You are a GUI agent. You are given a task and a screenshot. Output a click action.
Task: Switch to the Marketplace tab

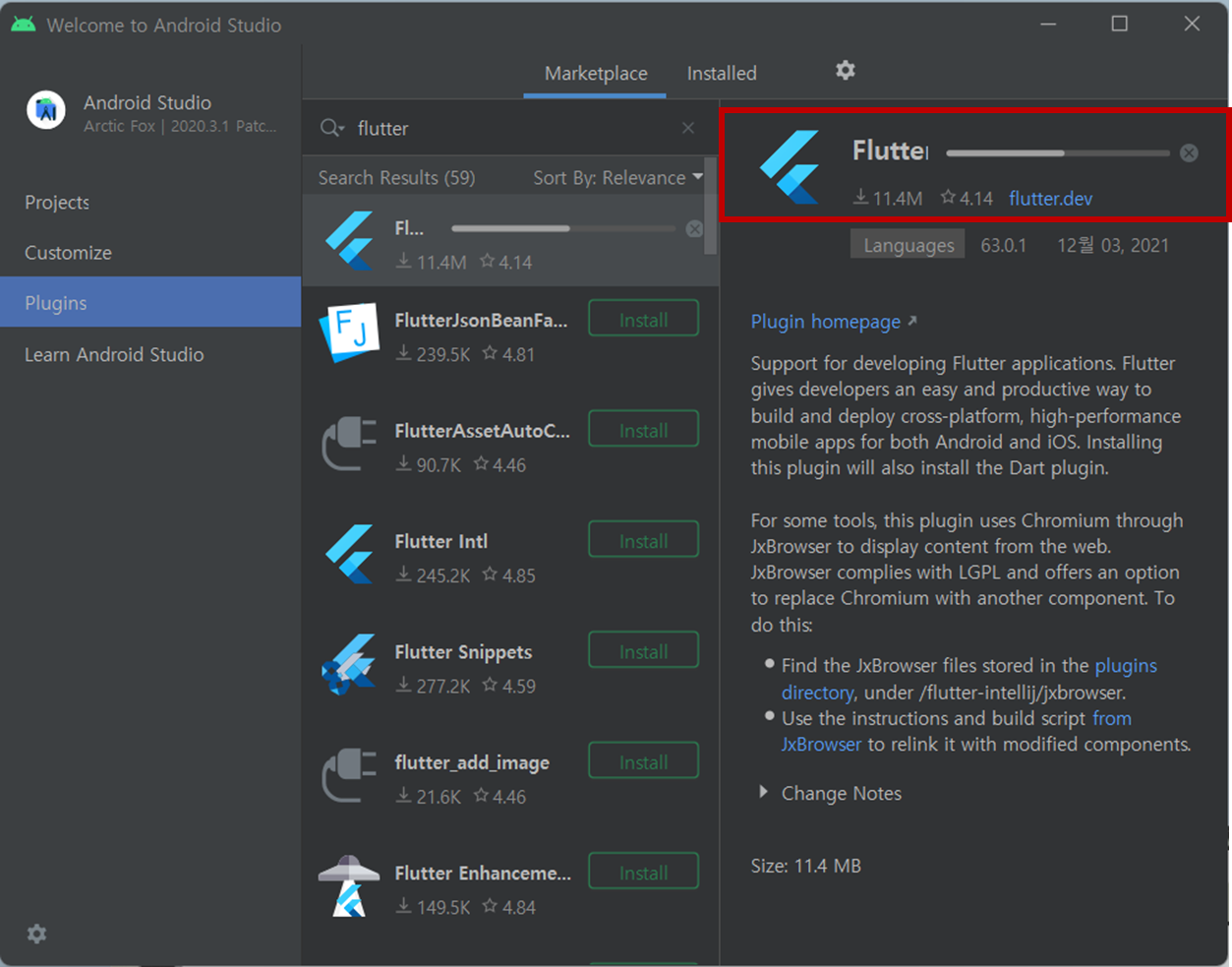click(596, 74)
